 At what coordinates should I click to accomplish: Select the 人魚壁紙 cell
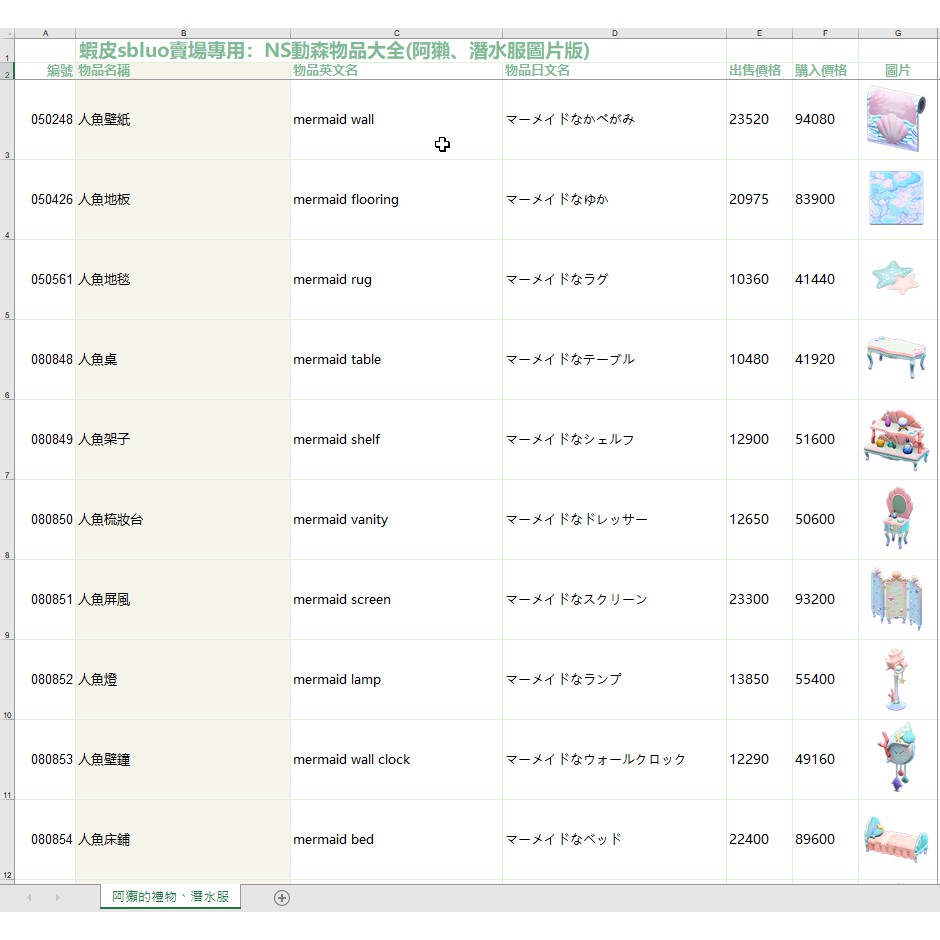click(x=183, y=120)
